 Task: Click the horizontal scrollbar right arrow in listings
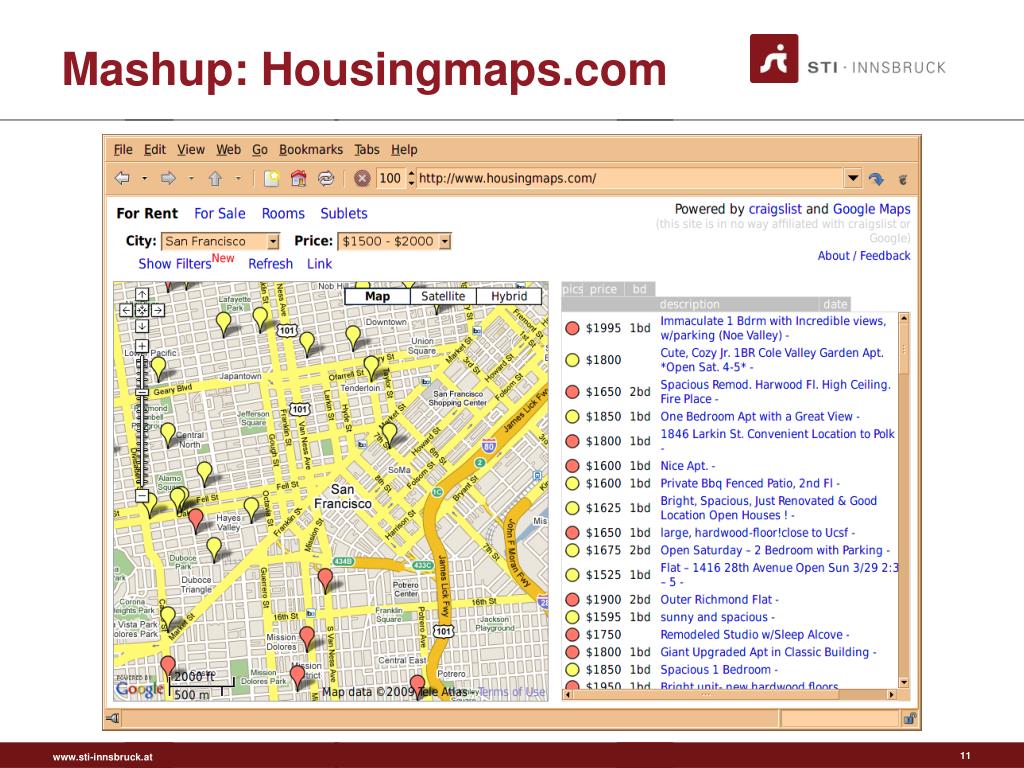[892, 694]
